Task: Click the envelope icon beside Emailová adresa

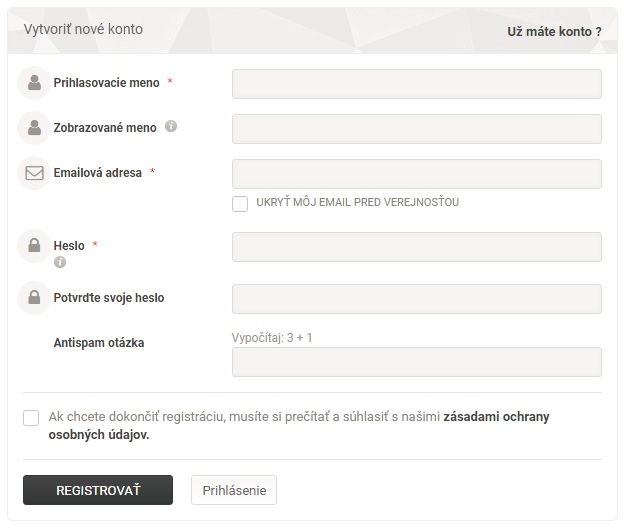Action: pos(34,173)
